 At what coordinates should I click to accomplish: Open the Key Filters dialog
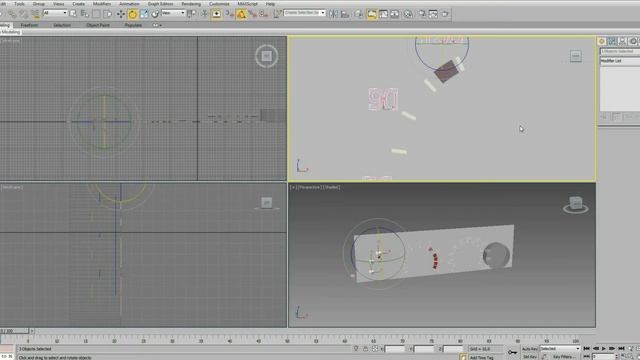click(564, 357)
